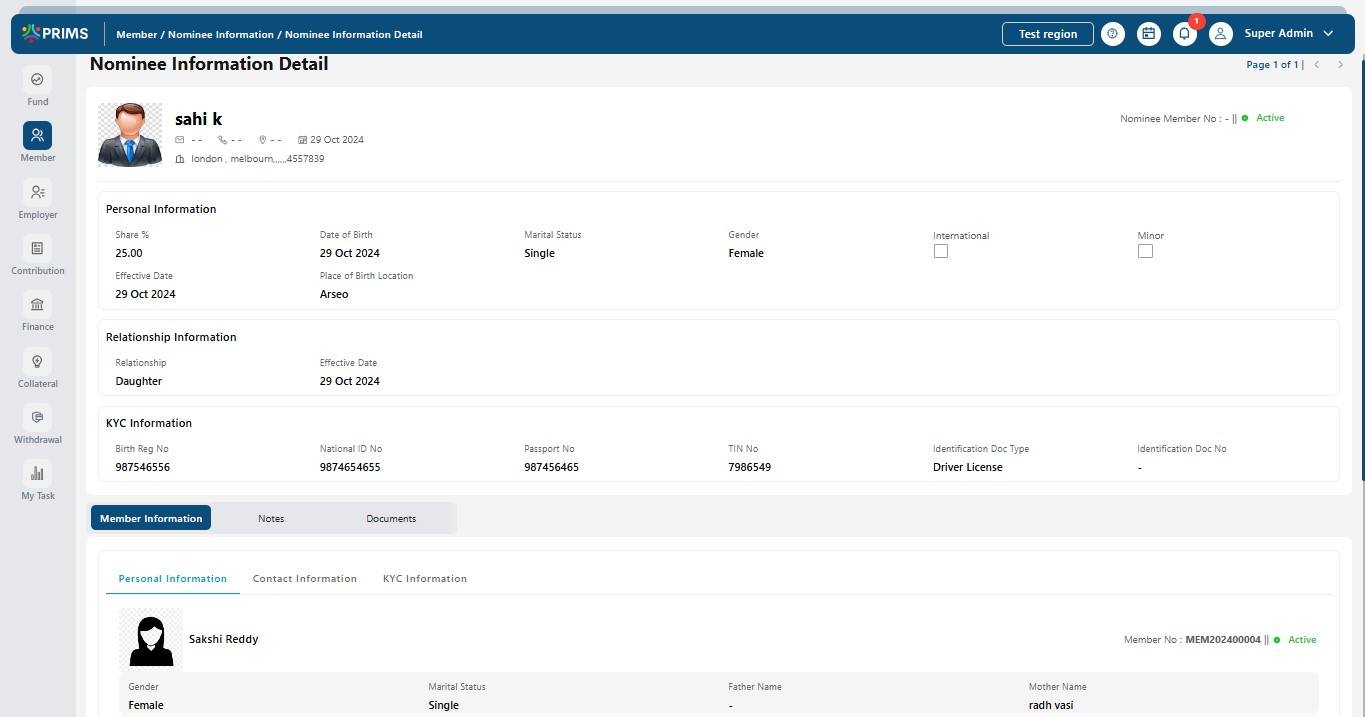Click the help question mark icon
Screen dimensions: 1365x717
1112,34
